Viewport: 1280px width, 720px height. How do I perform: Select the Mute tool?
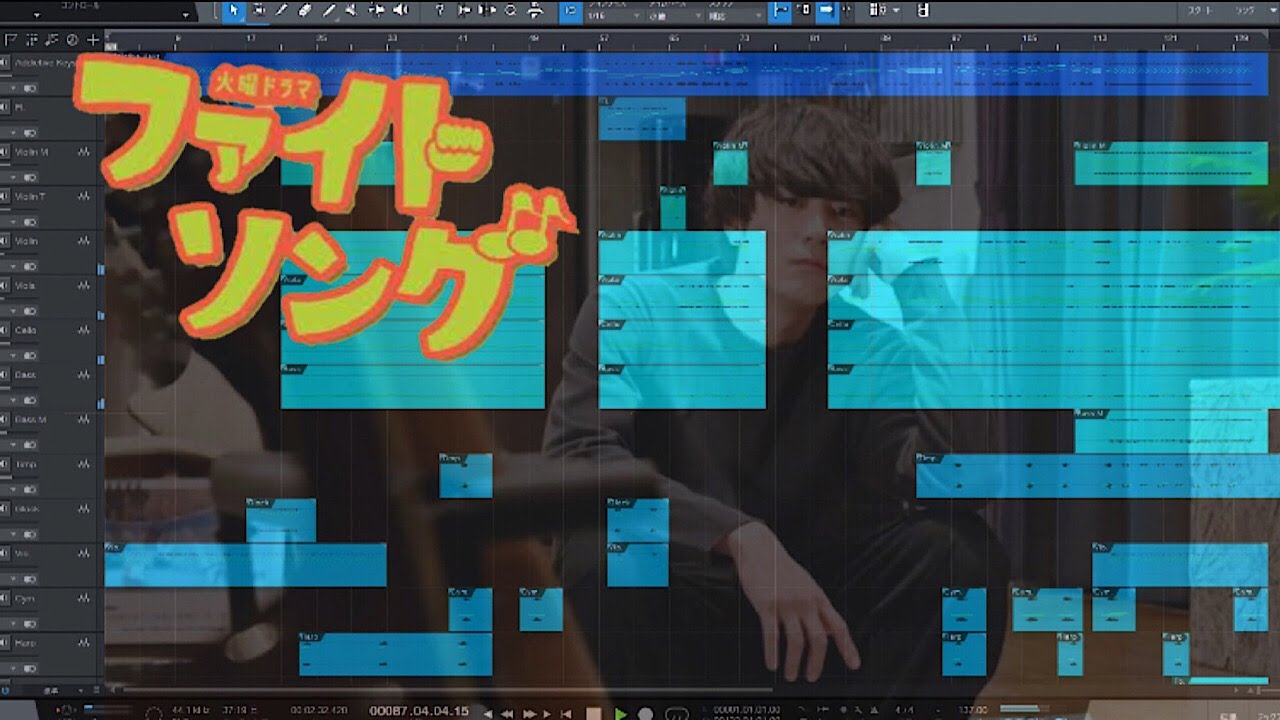(x=352, y=10)
